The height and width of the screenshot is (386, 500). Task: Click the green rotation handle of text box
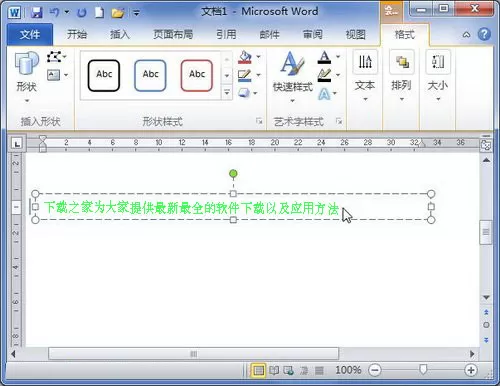click(233, 174)
